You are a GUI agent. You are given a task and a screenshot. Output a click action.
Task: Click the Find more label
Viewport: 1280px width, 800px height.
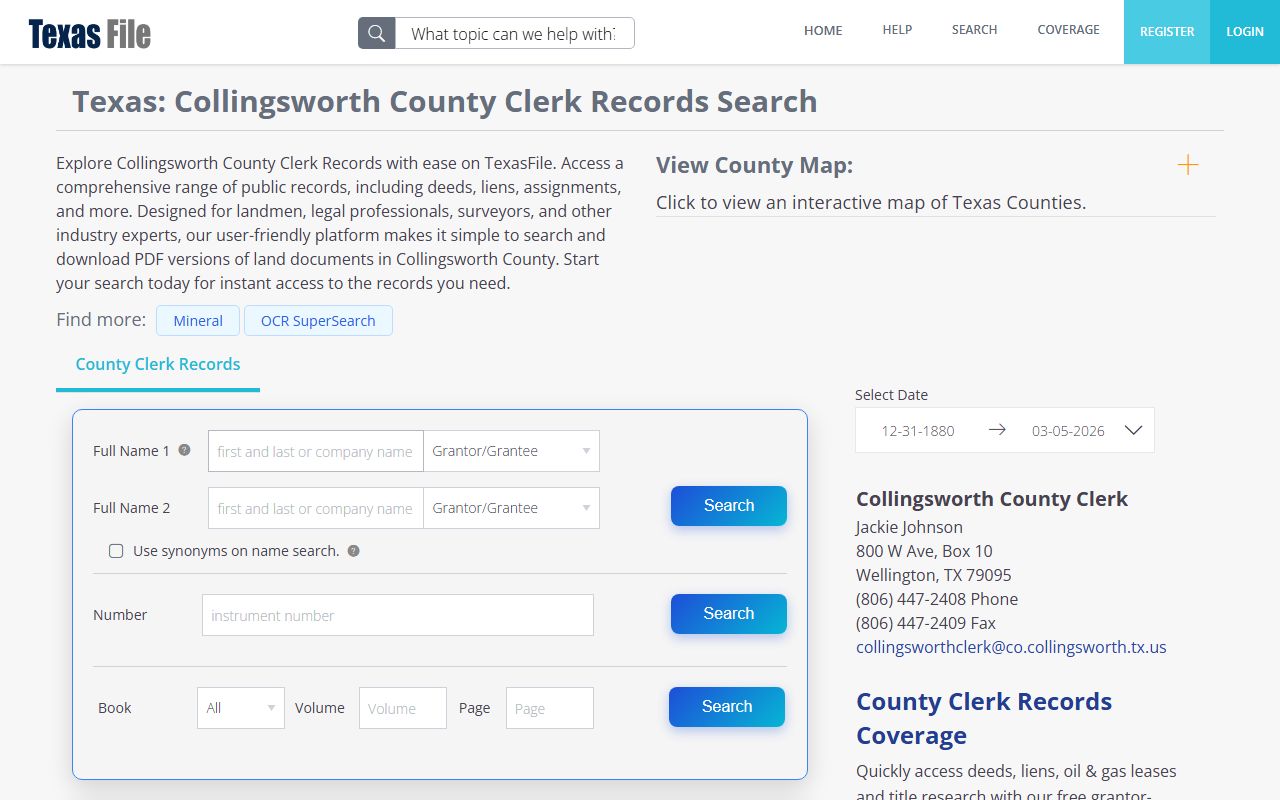[101, 320]
